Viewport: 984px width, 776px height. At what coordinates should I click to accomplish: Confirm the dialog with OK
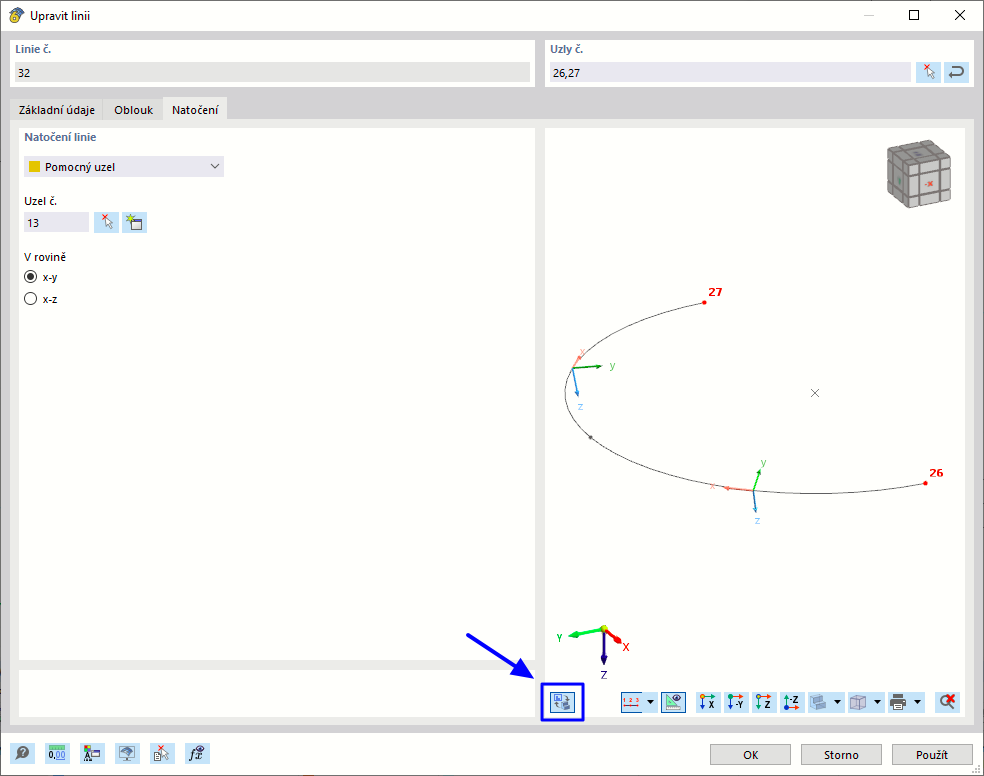[751, 755]
